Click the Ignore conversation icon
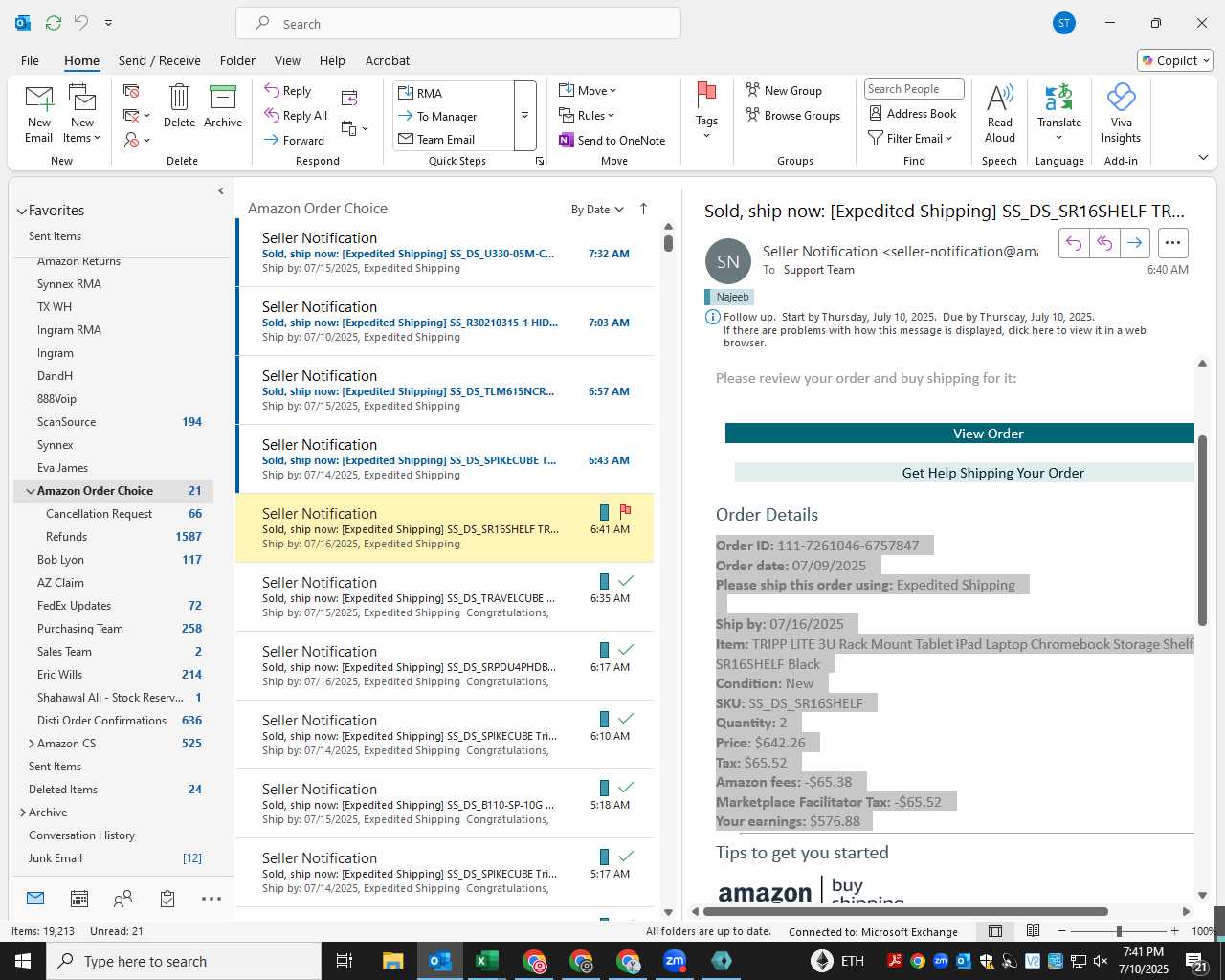Screen dimensions: 1225x980 tap(132, 91)
